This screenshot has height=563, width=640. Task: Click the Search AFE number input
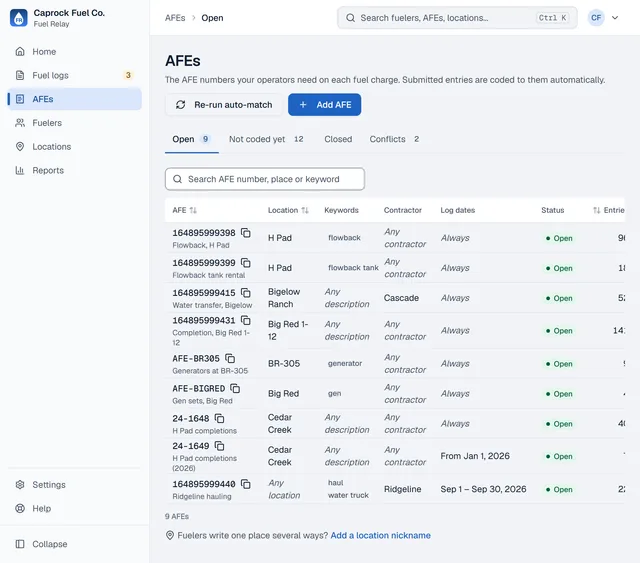click(x=265, y=179)
